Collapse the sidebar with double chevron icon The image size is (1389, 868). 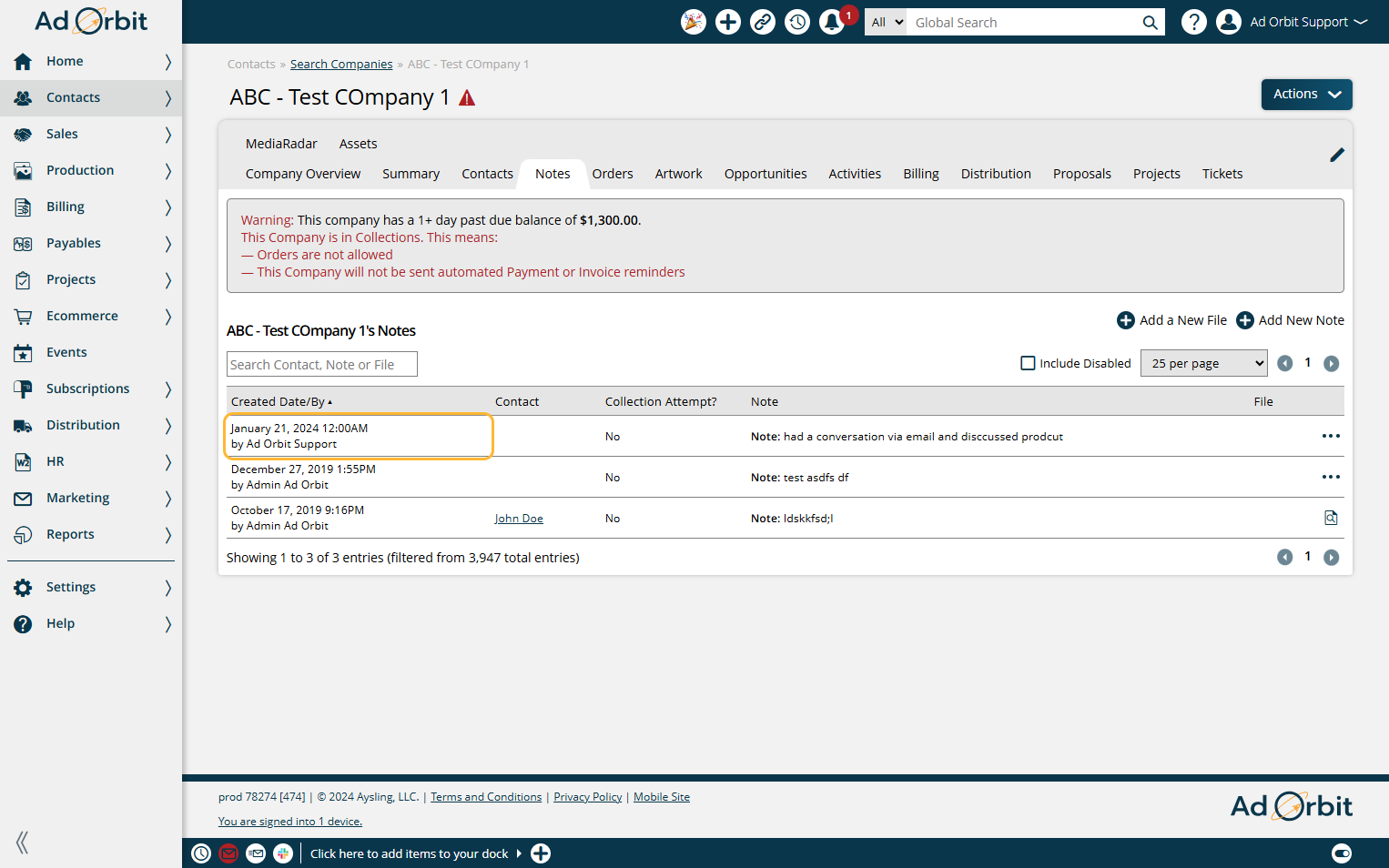[22, 843]
